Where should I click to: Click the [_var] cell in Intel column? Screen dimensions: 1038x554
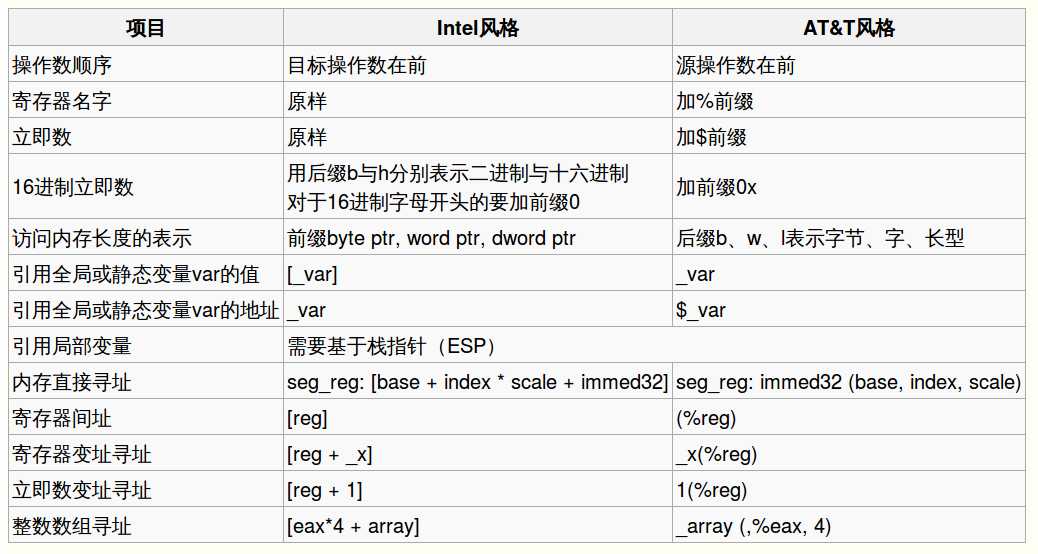[x=312, y=274]
